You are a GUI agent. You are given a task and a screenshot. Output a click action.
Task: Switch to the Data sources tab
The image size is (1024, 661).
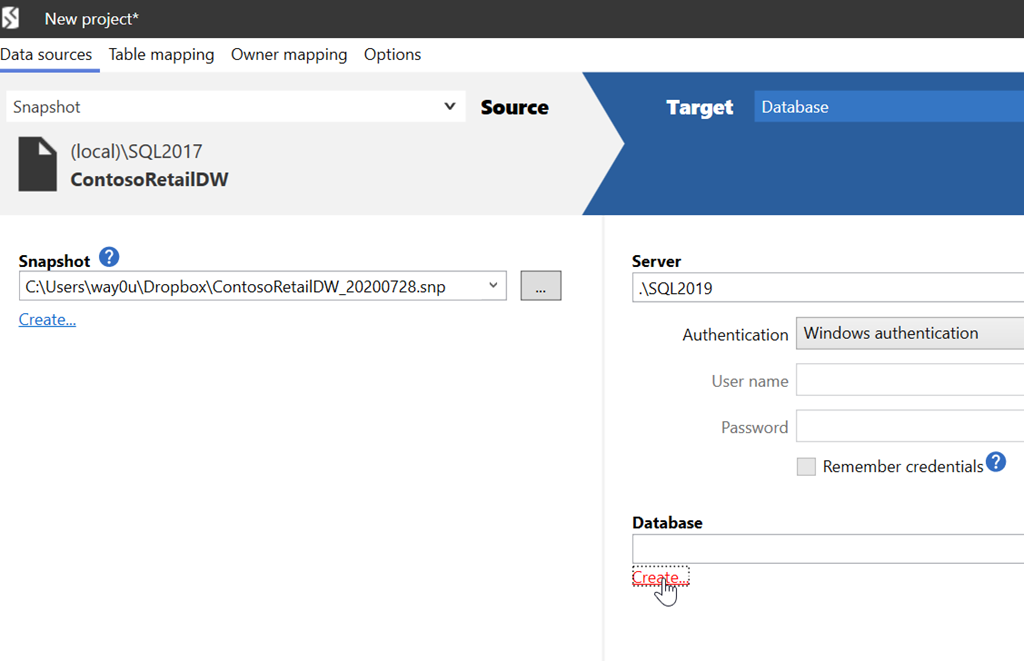[46, 55]
